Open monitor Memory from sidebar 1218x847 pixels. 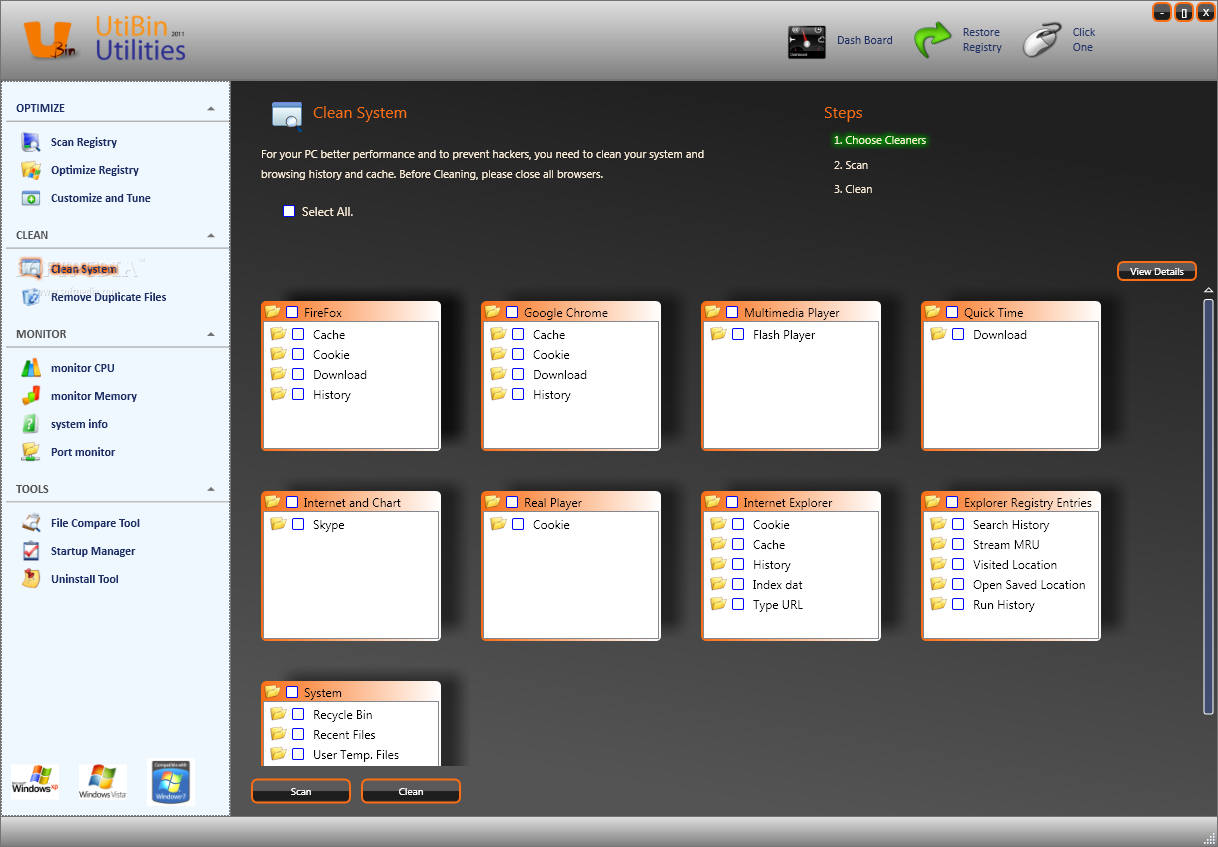pyautogui.click(x=94, y=396)
